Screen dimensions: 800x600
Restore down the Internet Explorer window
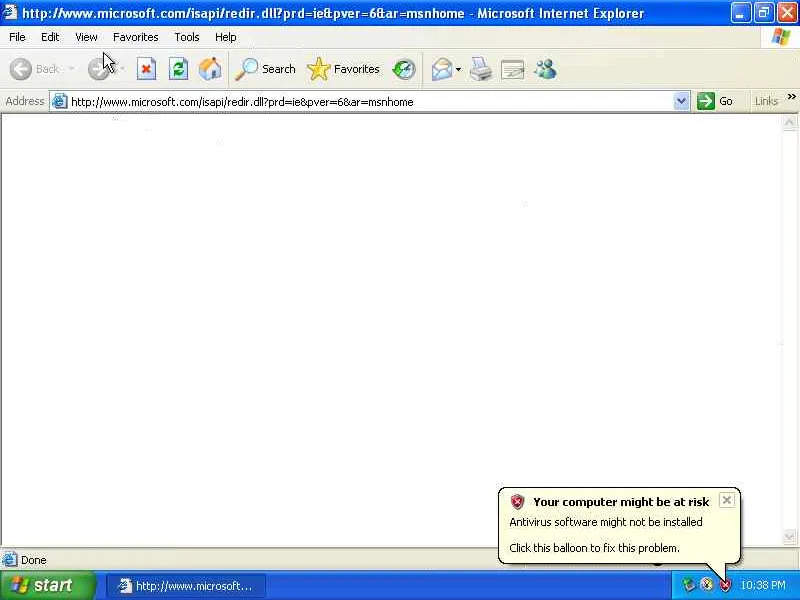tap(763, 13)
